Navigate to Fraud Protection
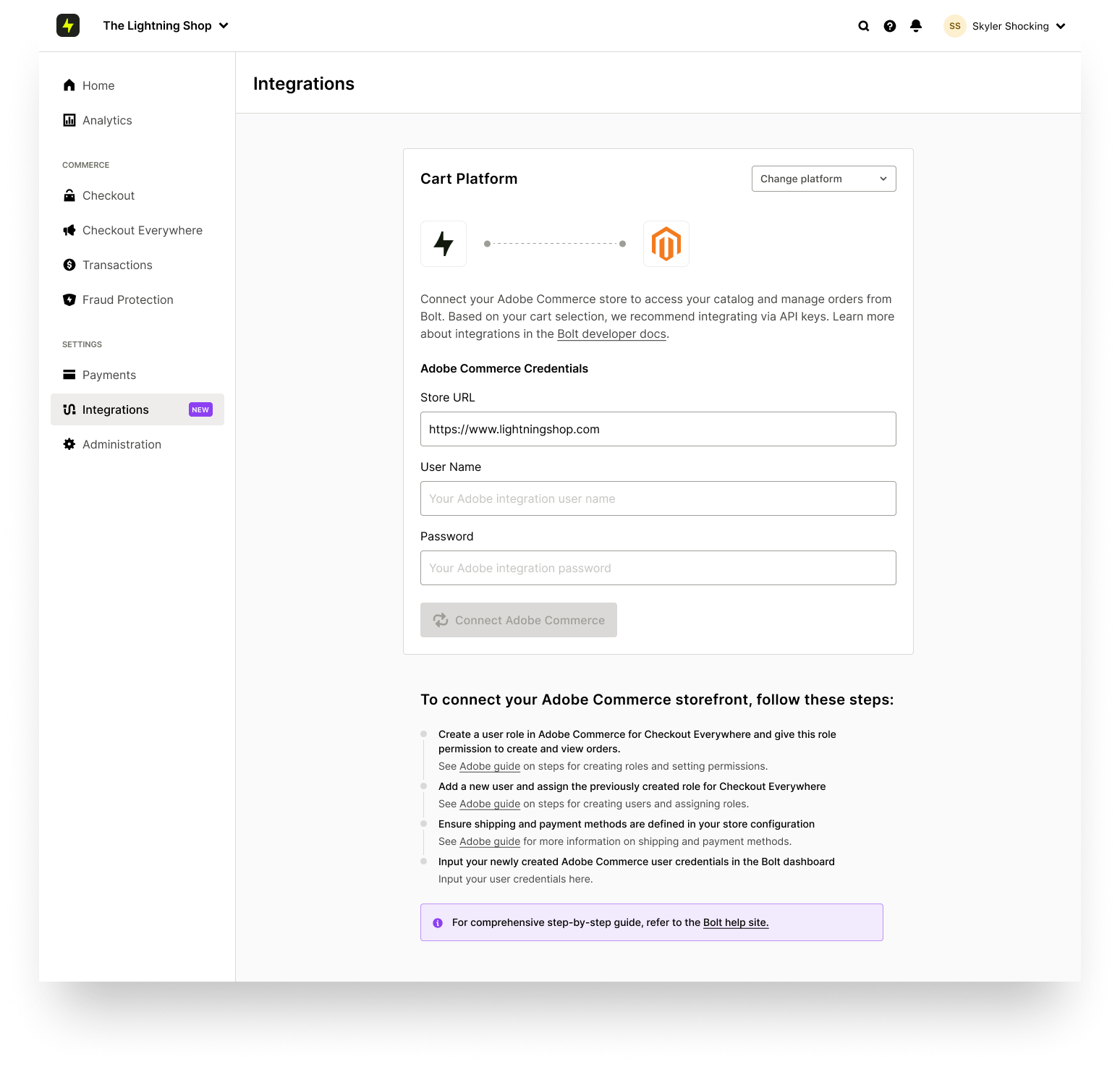Viewport: 1120px width, 1067px height. click(137, 299)
